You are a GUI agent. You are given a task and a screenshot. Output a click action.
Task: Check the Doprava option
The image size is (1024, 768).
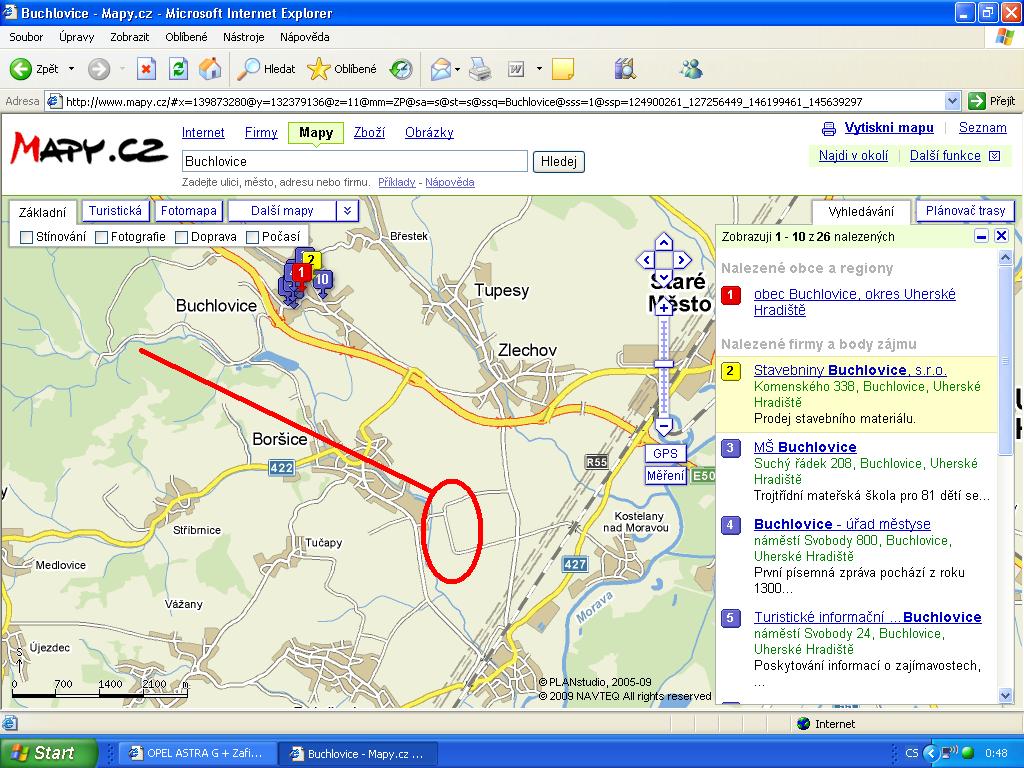(182, 237)
